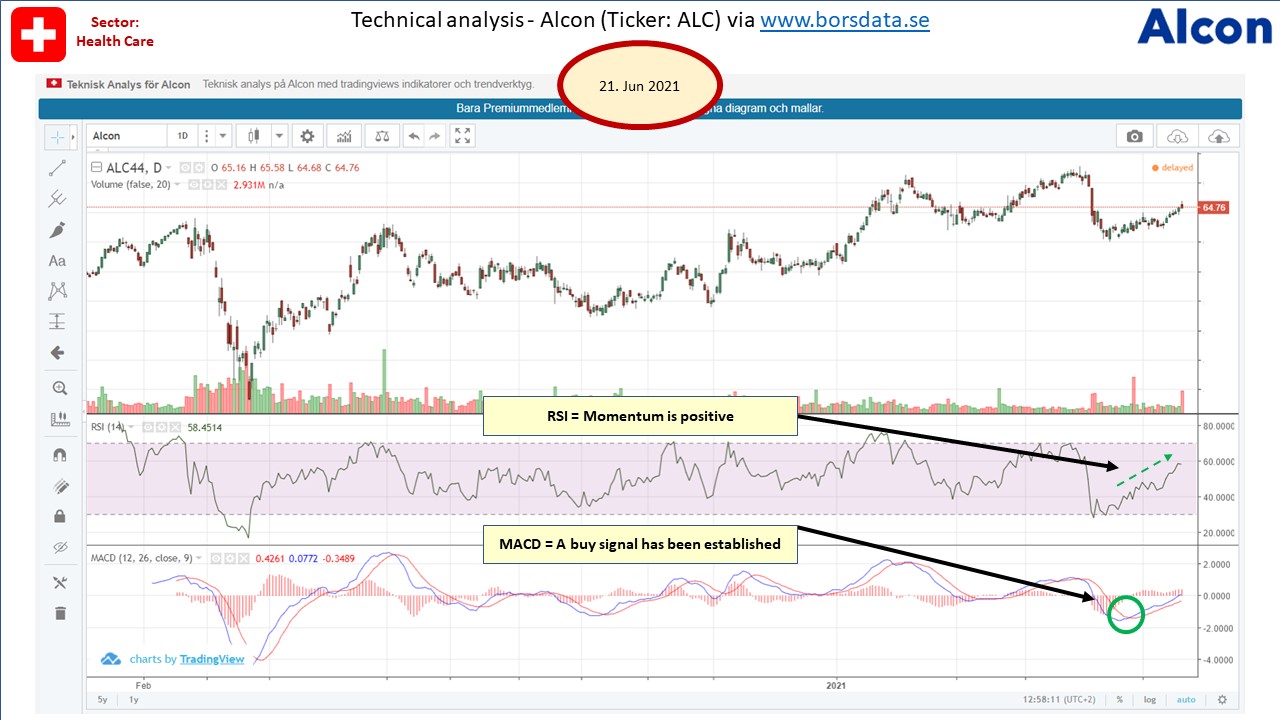Toggle hide all drawings eye icon
The width and height of the screenshot is (1280, 720).
(58, 547)
